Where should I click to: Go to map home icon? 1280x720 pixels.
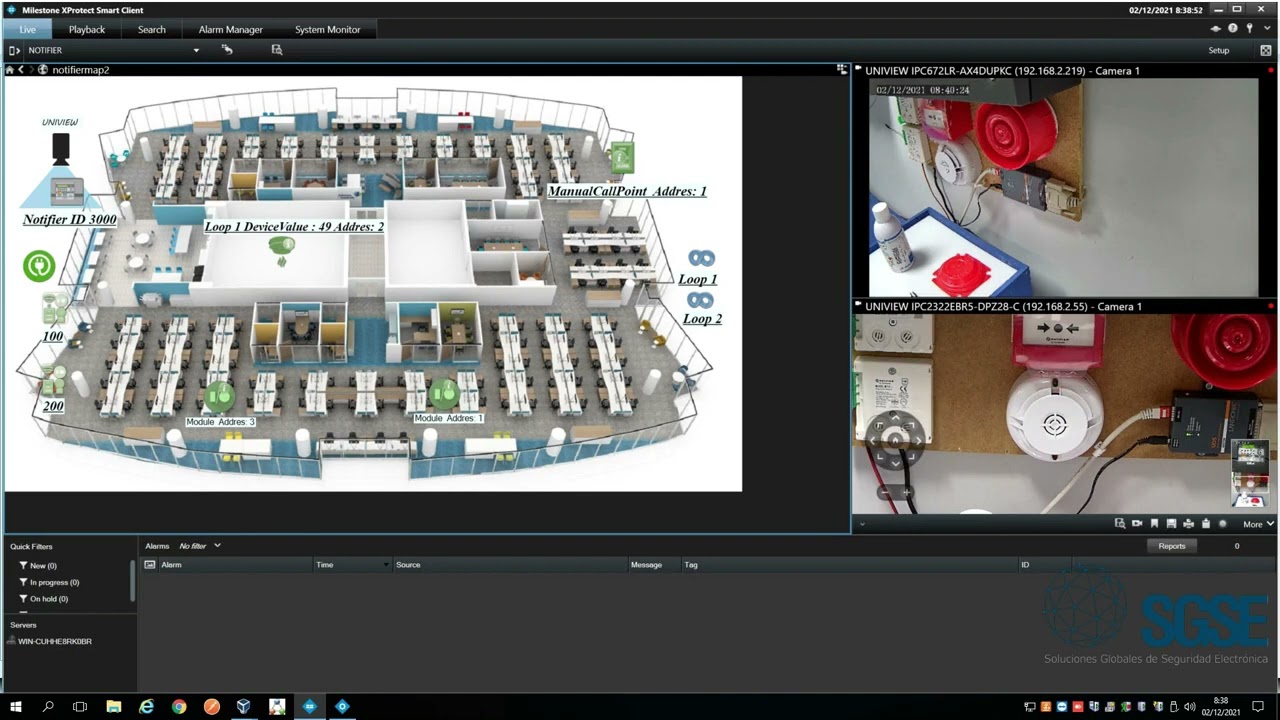(9, 70)
